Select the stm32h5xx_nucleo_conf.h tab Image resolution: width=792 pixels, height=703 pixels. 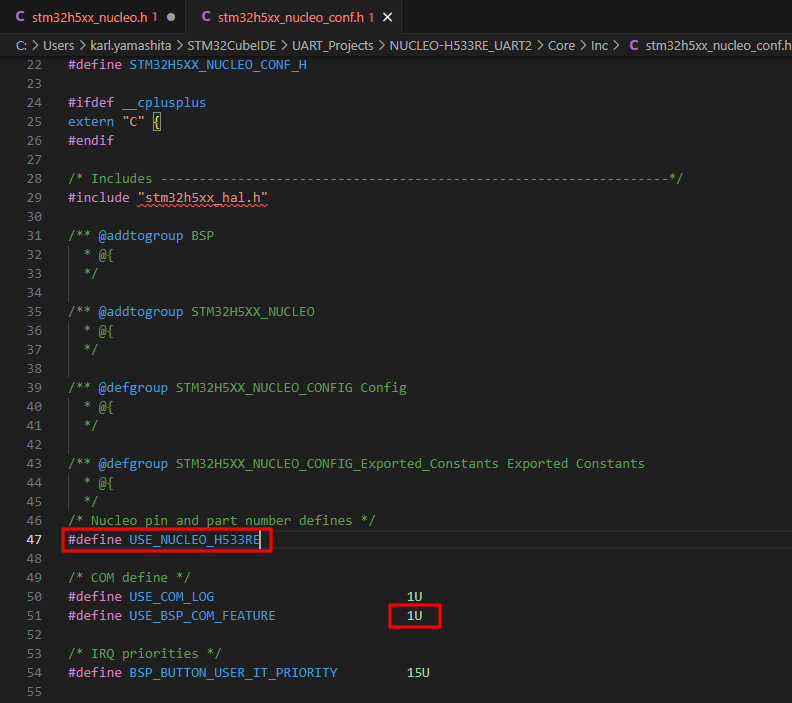click(x=290, y=17)
